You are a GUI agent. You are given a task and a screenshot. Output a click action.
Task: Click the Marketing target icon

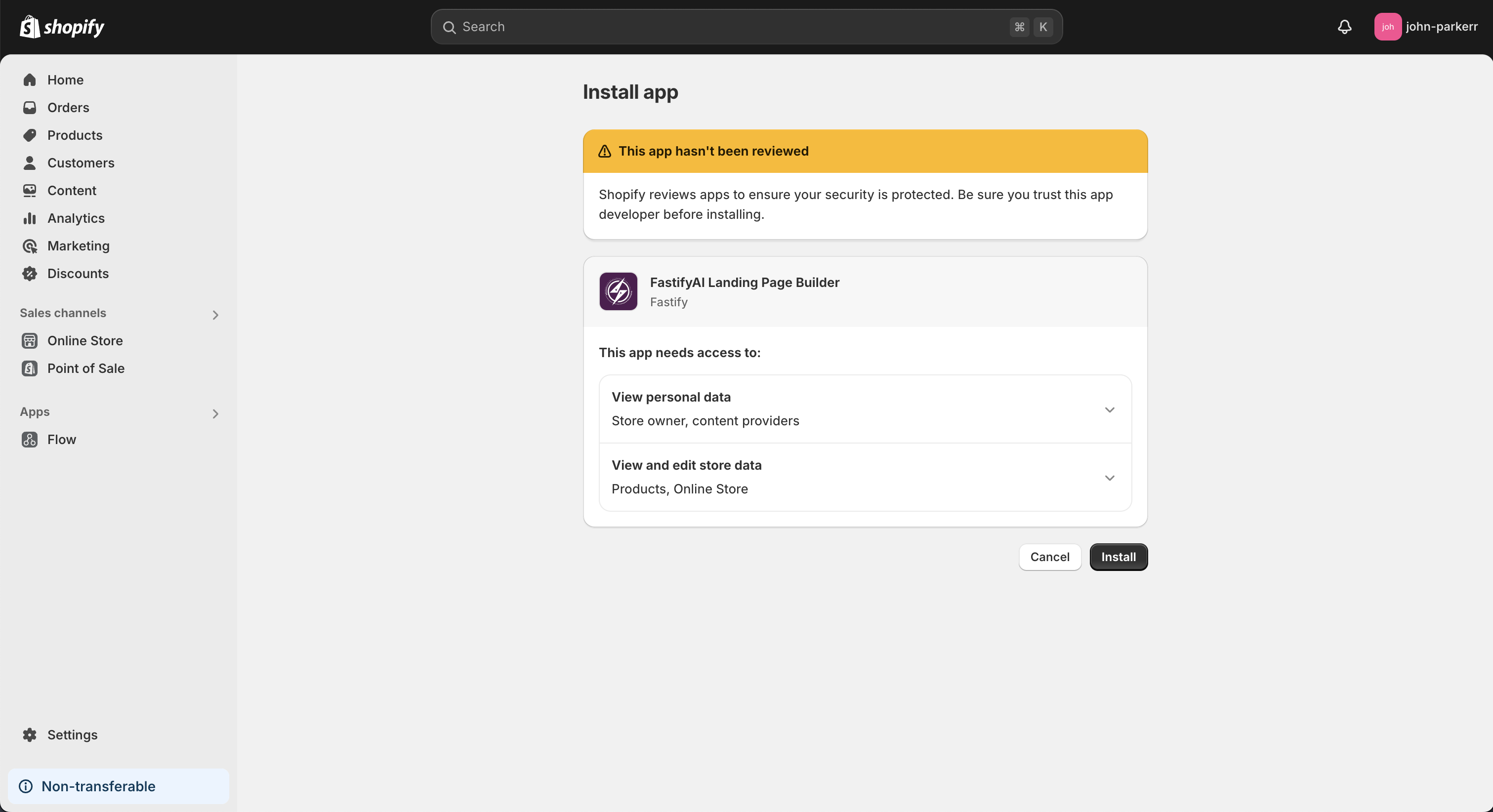(30, 246)
